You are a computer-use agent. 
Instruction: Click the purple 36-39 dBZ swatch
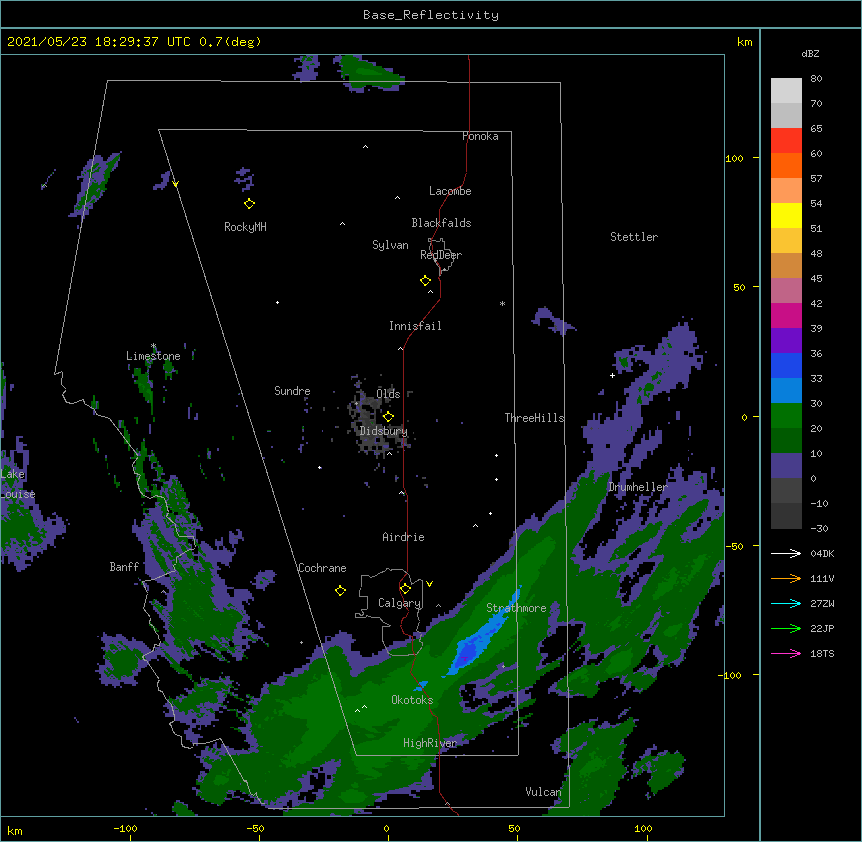pyautogui.click(x=786, y=341)
